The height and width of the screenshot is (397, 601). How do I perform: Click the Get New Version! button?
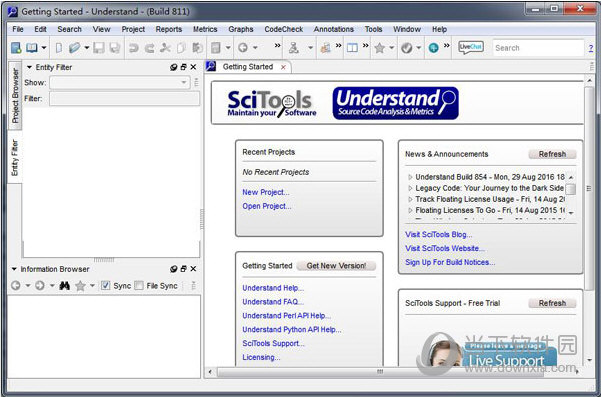click(x=336, y=266)
